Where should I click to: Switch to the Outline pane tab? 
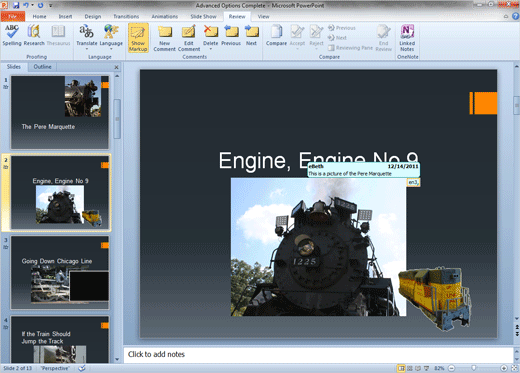point(43,67)
